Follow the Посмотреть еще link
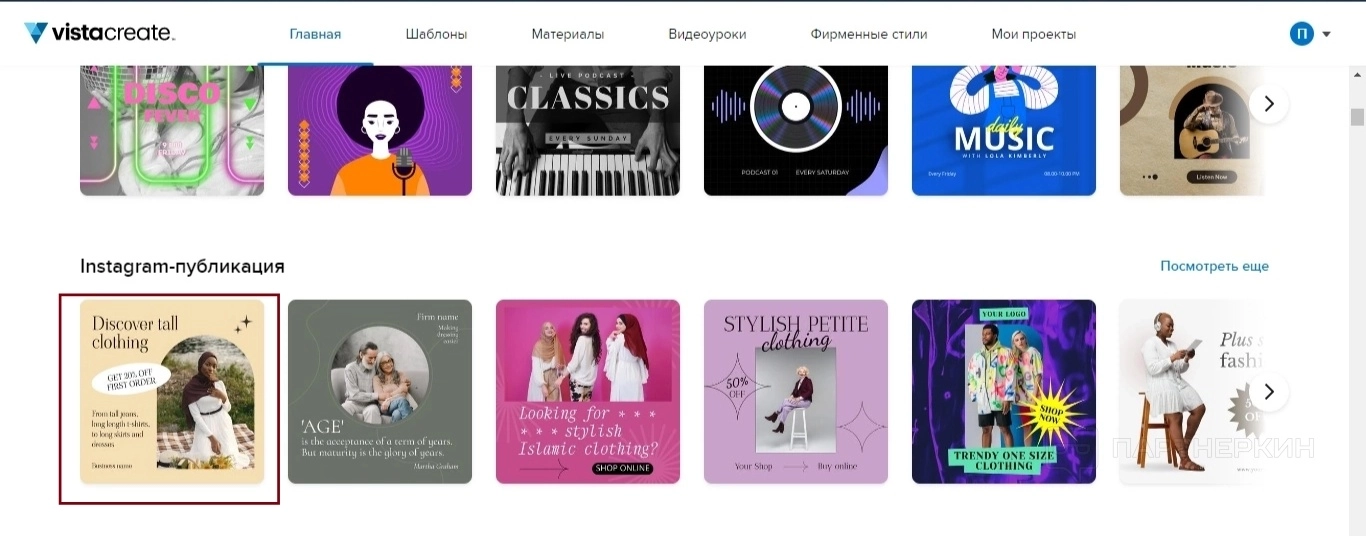The width and height of the screenshot is (1366, 536). point(1214,266)
